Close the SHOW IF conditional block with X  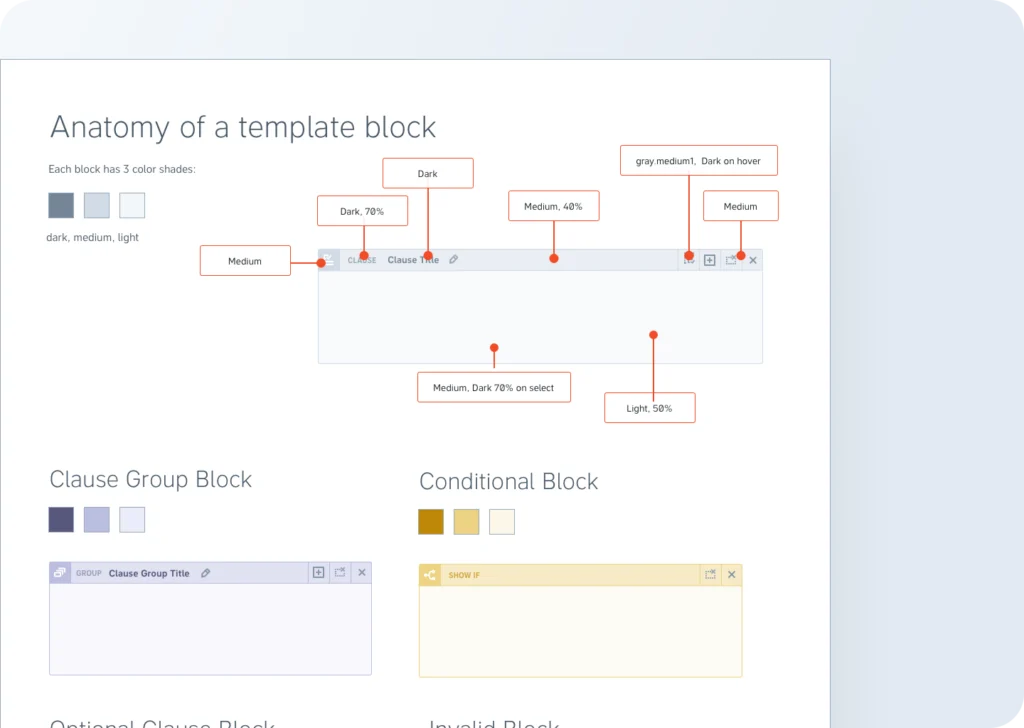[x=731, y=575]
